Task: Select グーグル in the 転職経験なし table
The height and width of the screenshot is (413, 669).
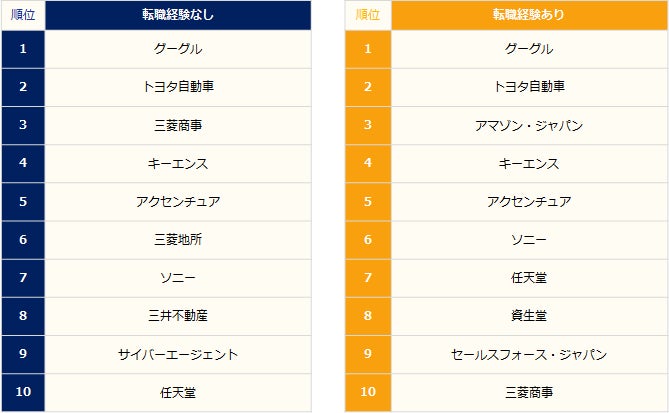Action: point(178,49)
